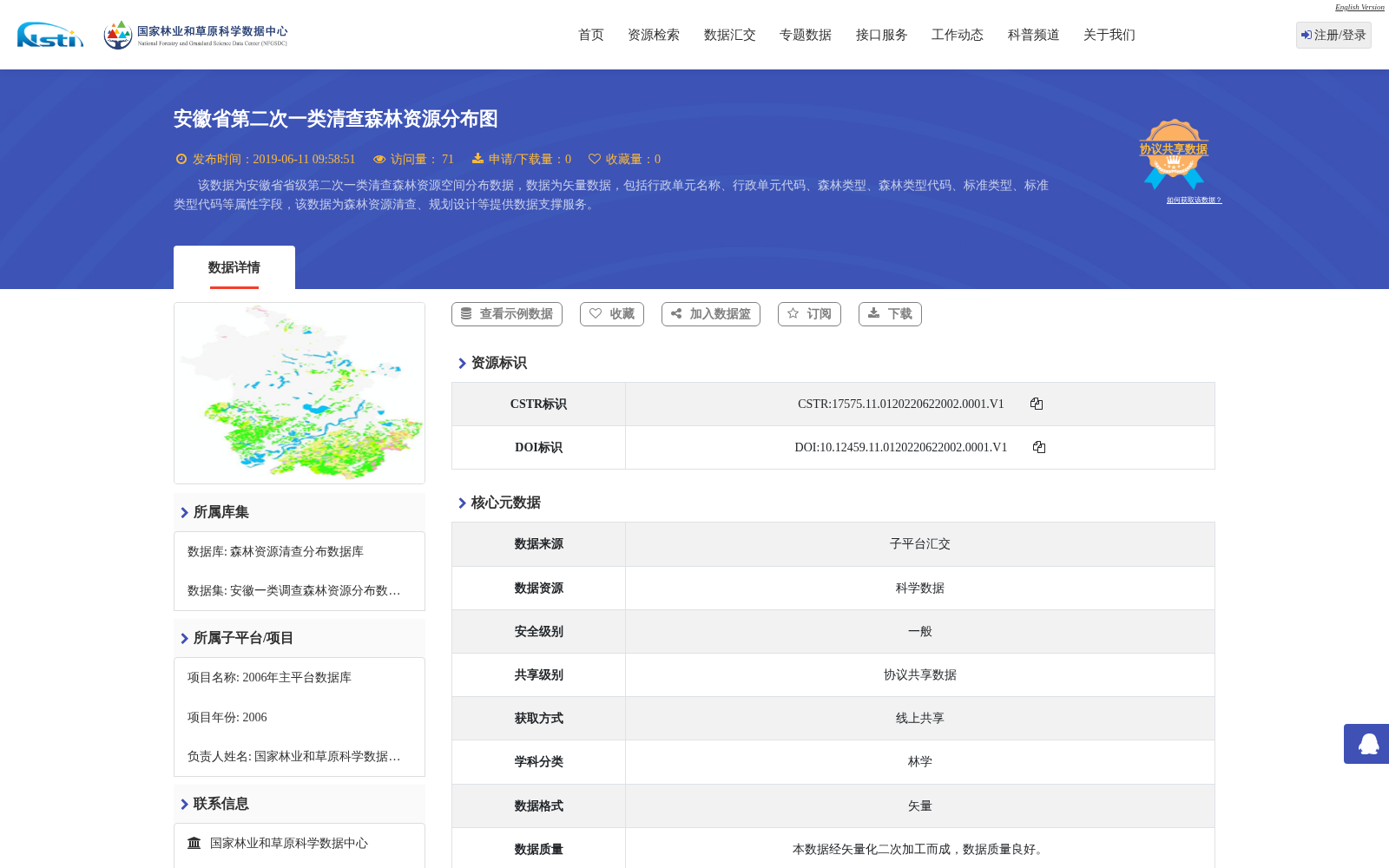This screenshot has width=1389, height=868.
Task: Open 科普频道 in the navigation bar
Action: pyautogui.click(x=1034, y=35)
